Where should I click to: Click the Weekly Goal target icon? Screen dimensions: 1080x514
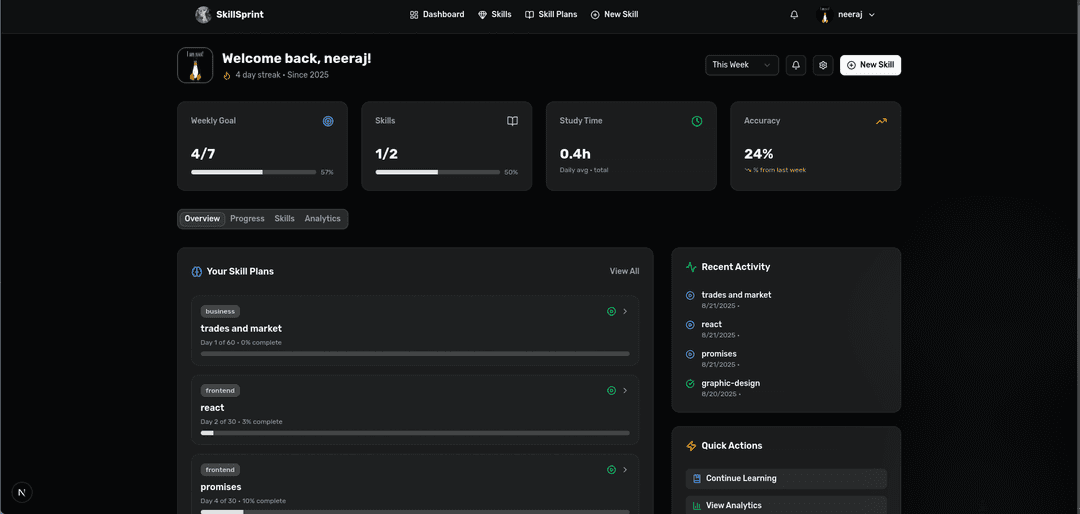pos(328,121)
